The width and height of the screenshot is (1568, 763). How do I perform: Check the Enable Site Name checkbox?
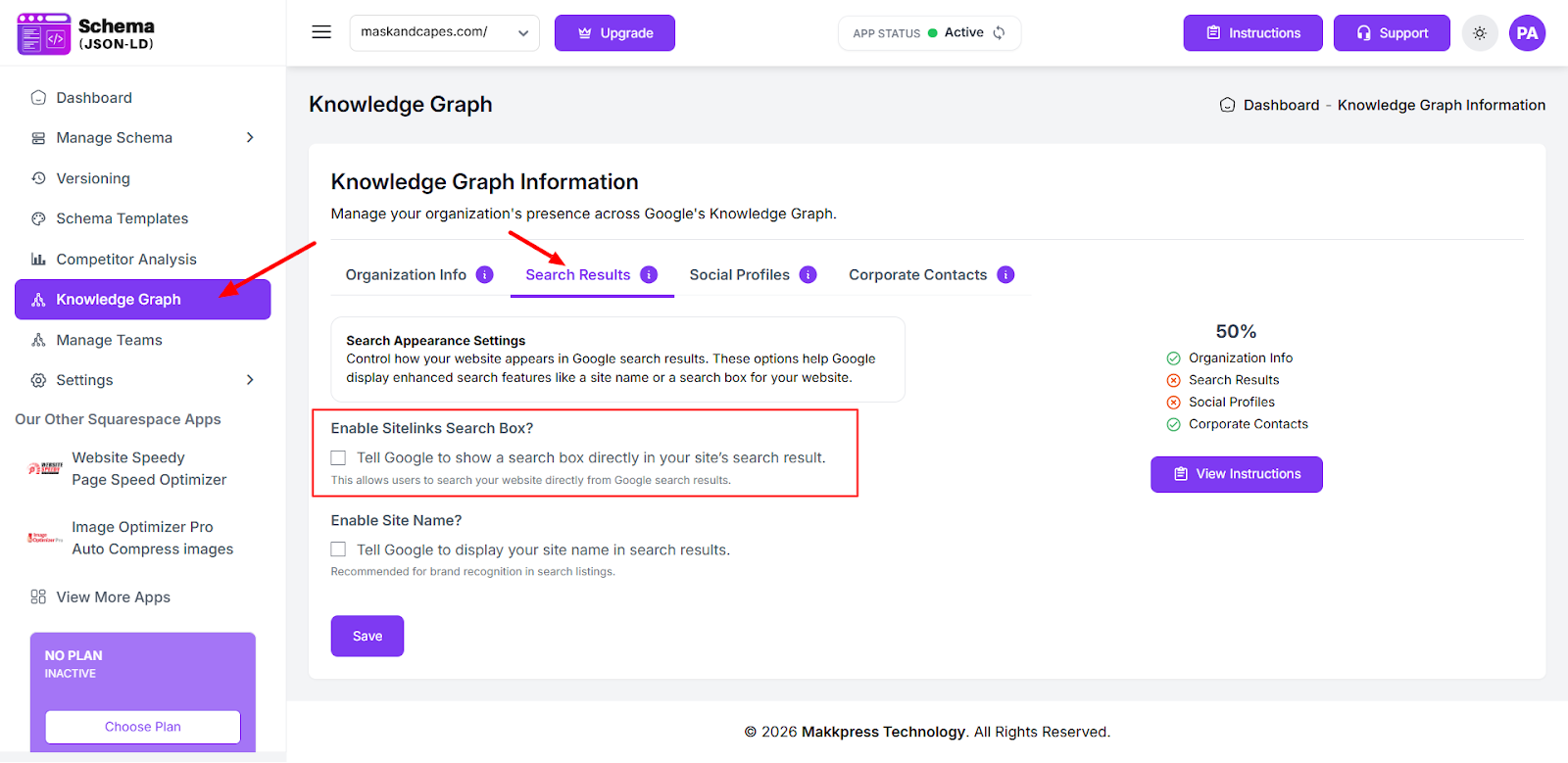coord(339,549)
